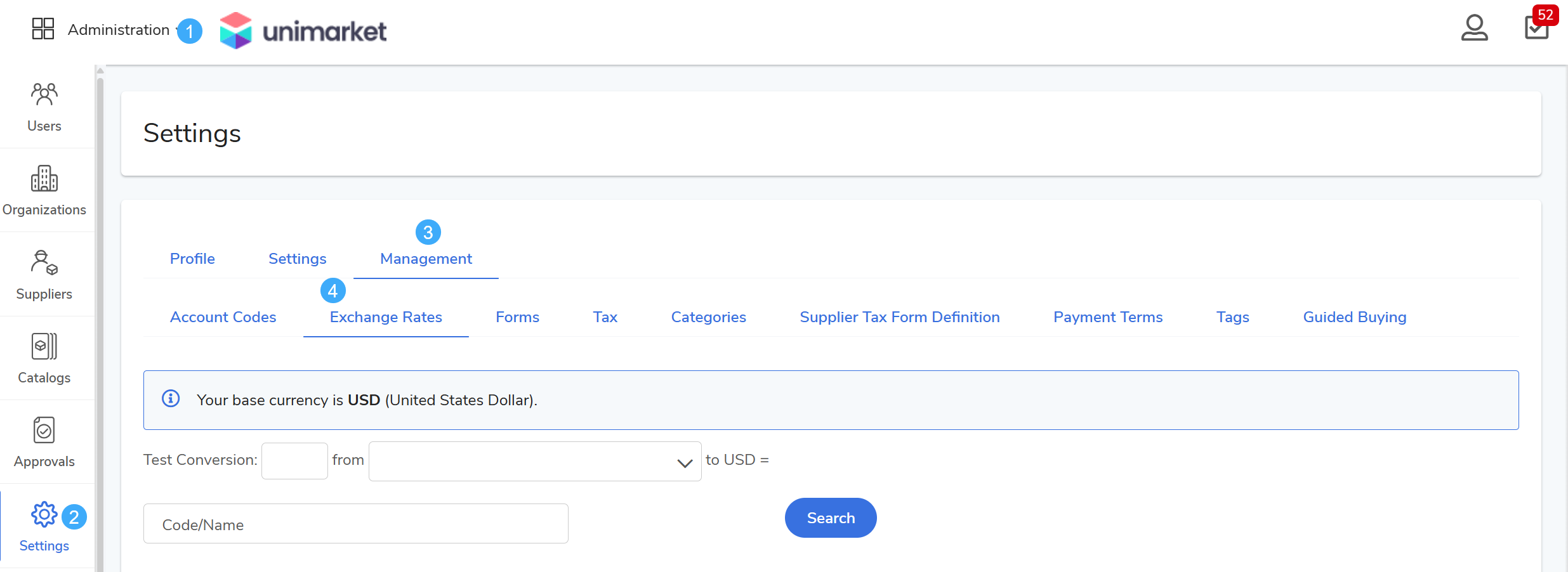This screenshot has width=1568, height=572.
Task: Click the Code/Name search field
Action: [355, 524]
